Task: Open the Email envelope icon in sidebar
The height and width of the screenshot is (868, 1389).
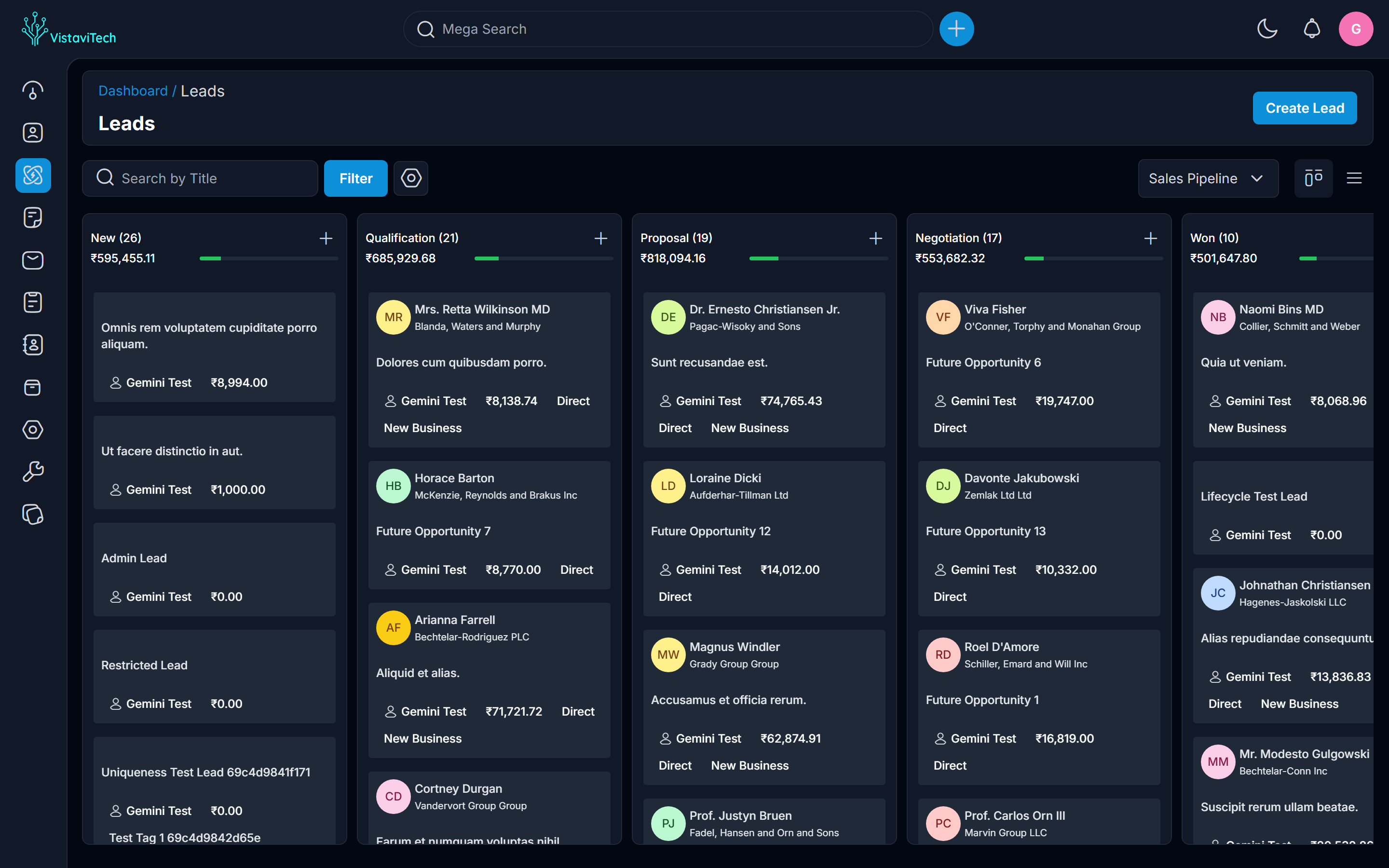Action: tap(33, 260)
